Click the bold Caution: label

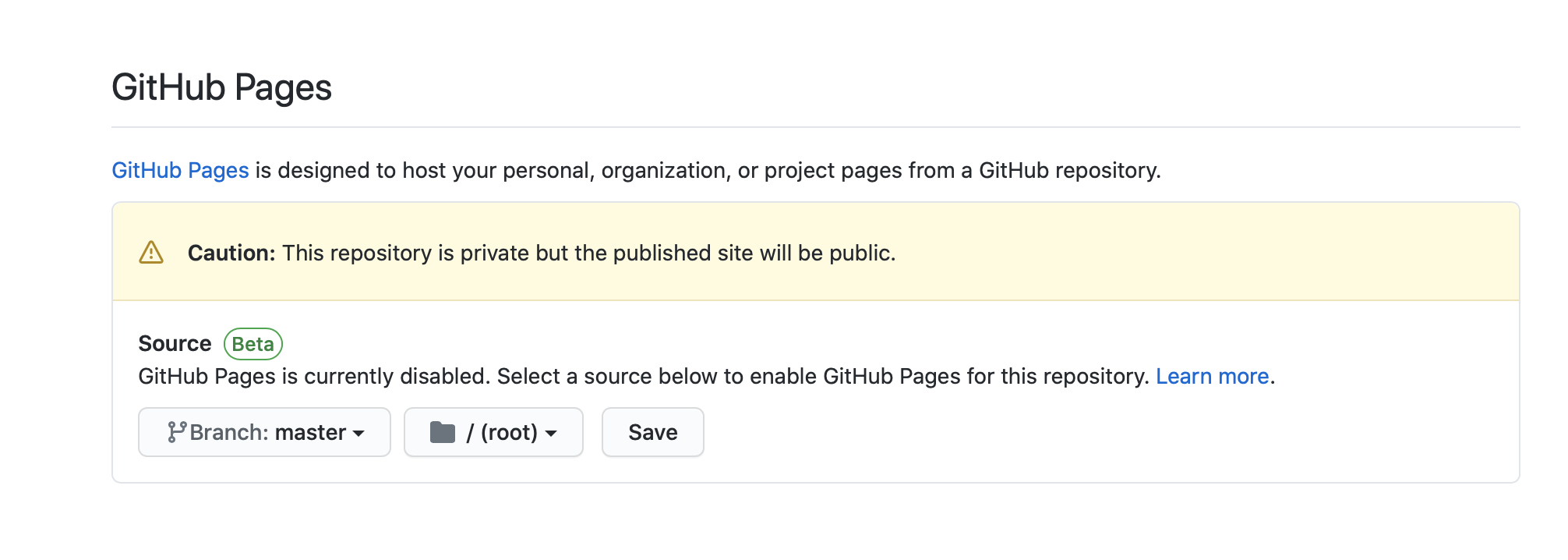[x=231, y=253]
